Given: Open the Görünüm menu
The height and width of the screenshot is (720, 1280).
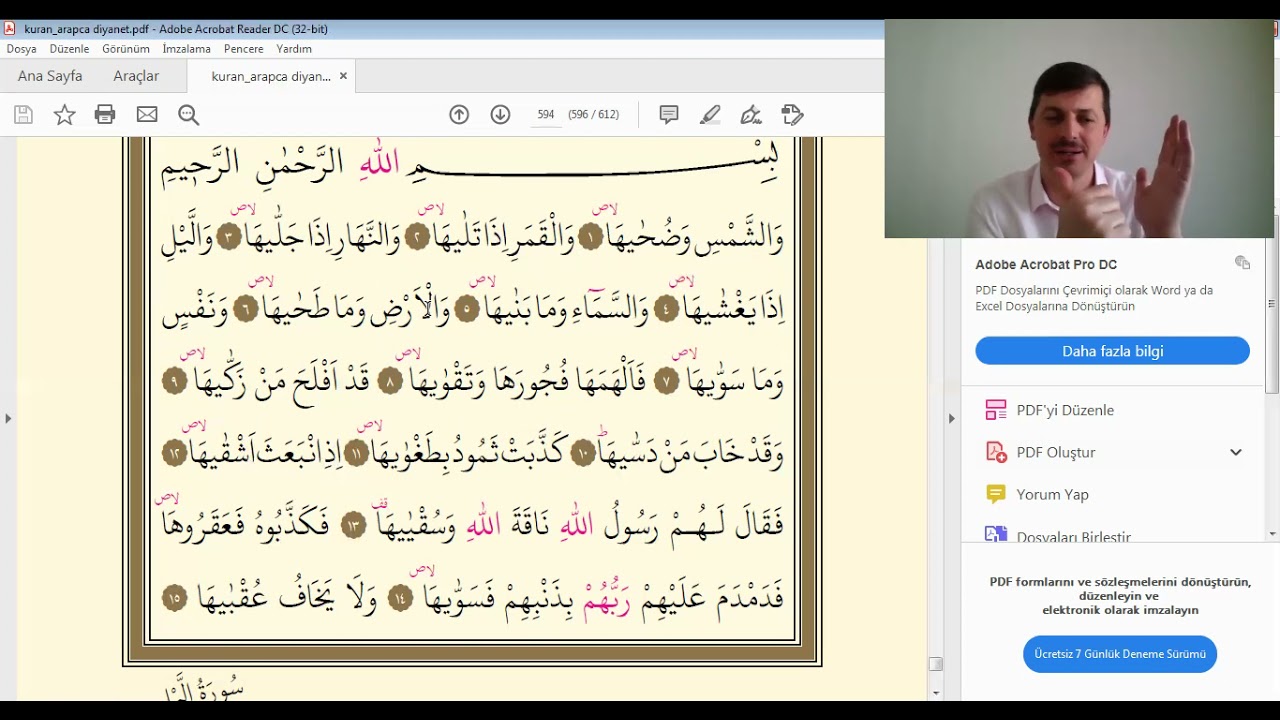Looking at the screenshot, I should (126, 49).
